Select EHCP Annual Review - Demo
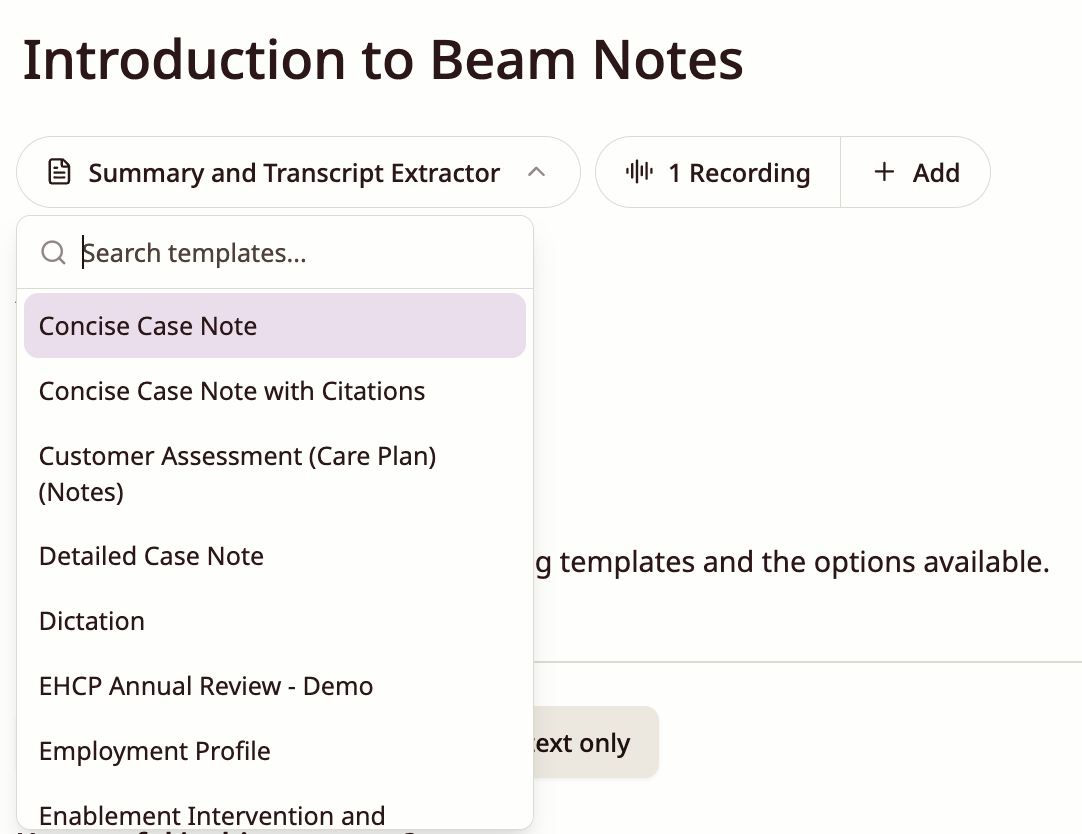 (275, 686)
